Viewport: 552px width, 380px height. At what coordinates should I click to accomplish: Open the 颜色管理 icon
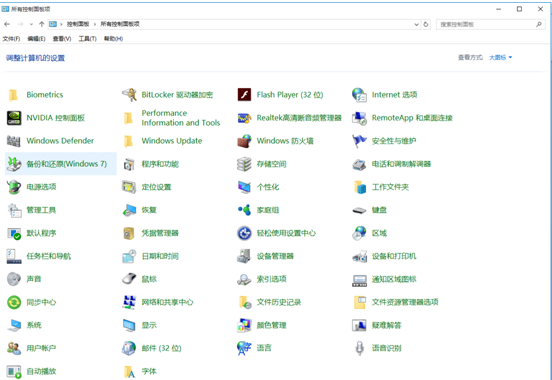244,325
